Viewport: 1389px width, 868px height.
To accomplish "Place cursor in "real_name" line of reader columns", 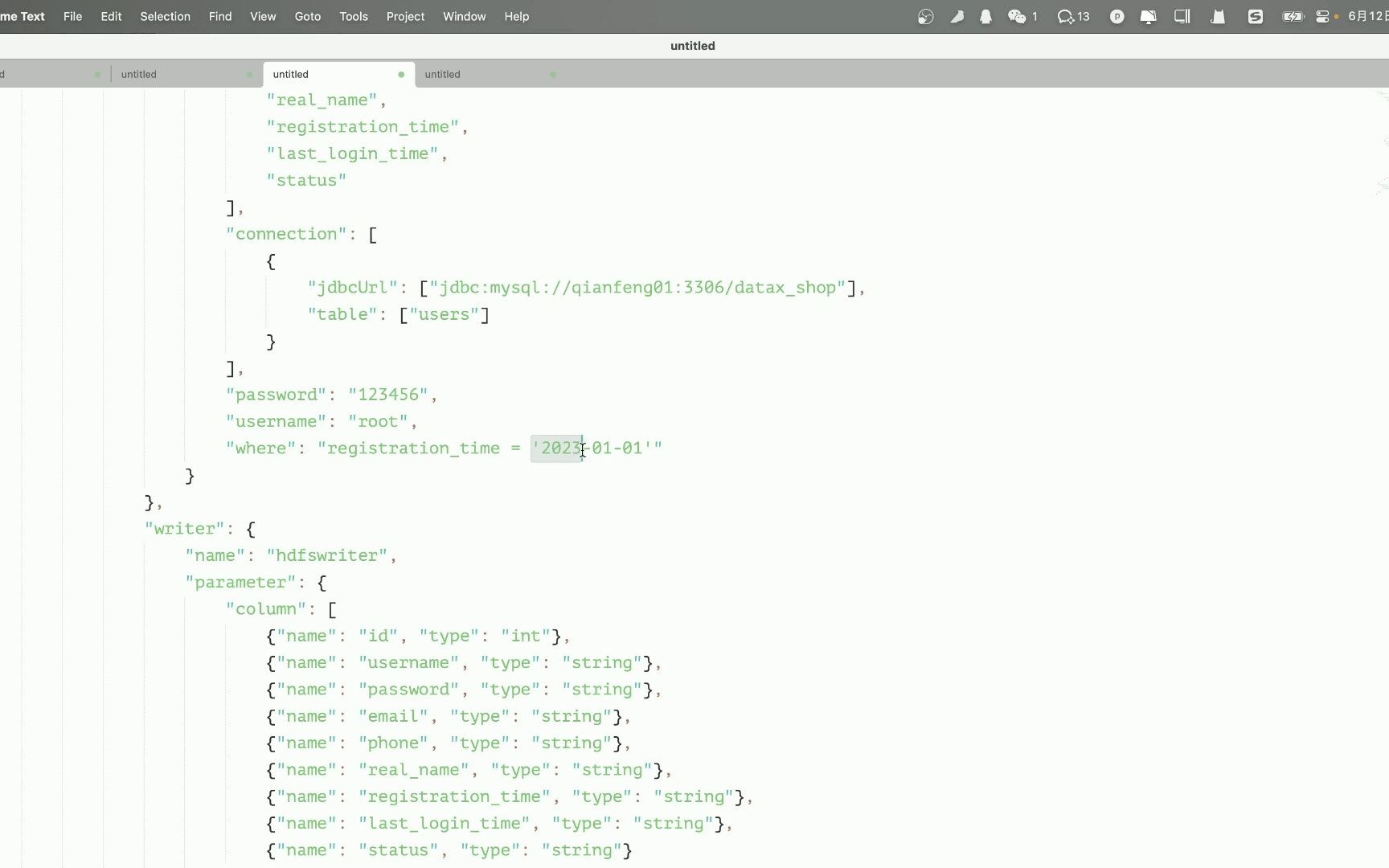I will (326, 100).
